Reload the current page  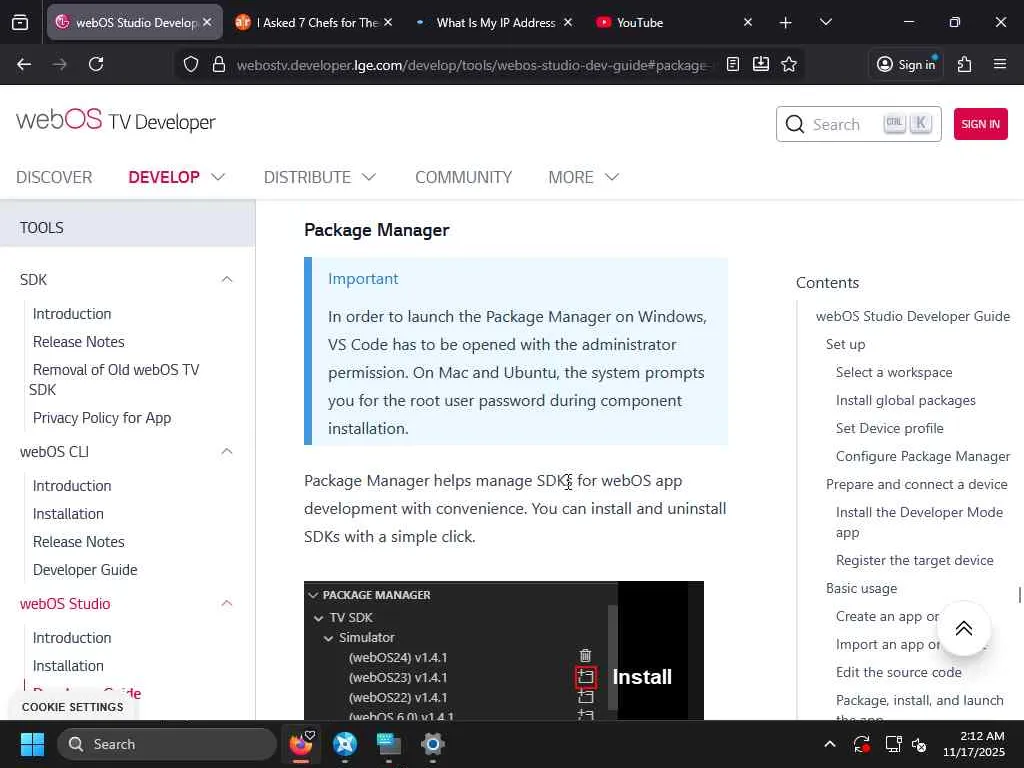(x=96, y=64)
